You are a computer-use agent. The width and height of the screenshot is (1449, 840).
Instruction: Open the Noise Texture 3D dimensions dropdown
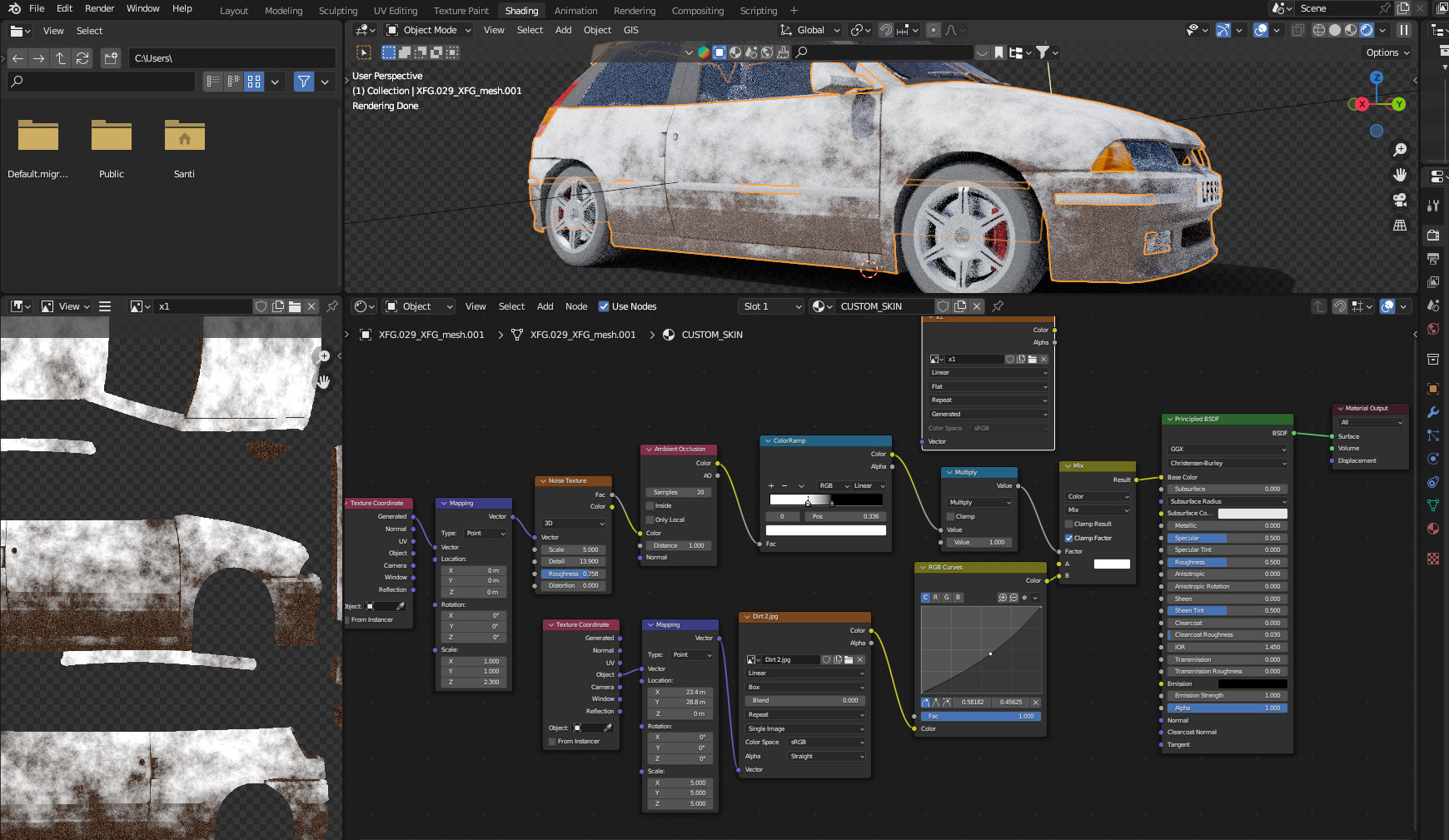(574, 524)
